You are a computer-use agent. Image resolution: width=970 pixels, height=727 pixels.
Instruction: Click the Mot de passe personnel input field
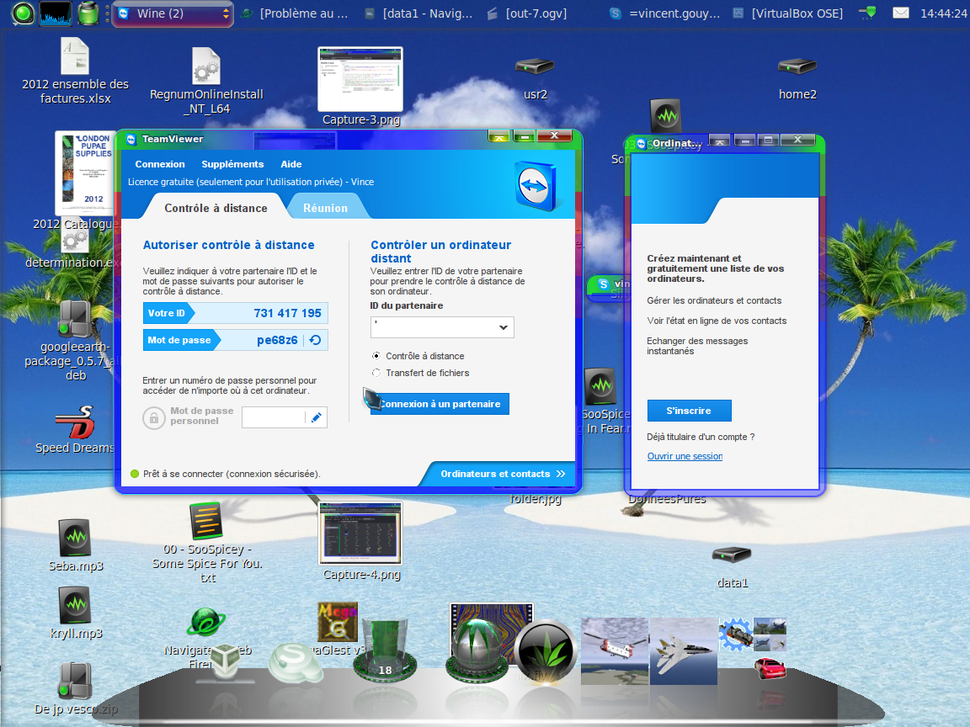coord(273,418)
